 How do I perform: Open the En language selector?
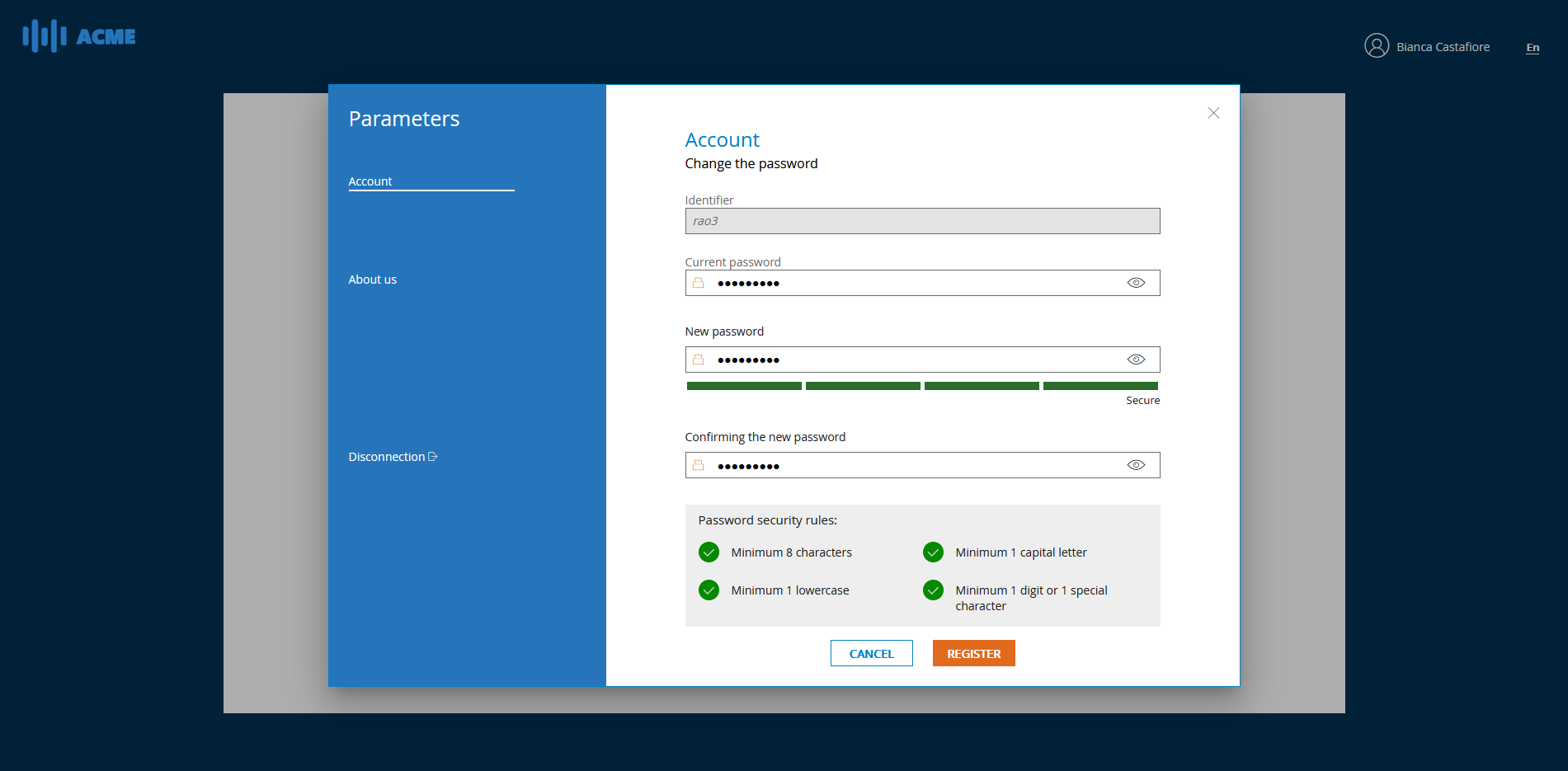pos(1532,48)
